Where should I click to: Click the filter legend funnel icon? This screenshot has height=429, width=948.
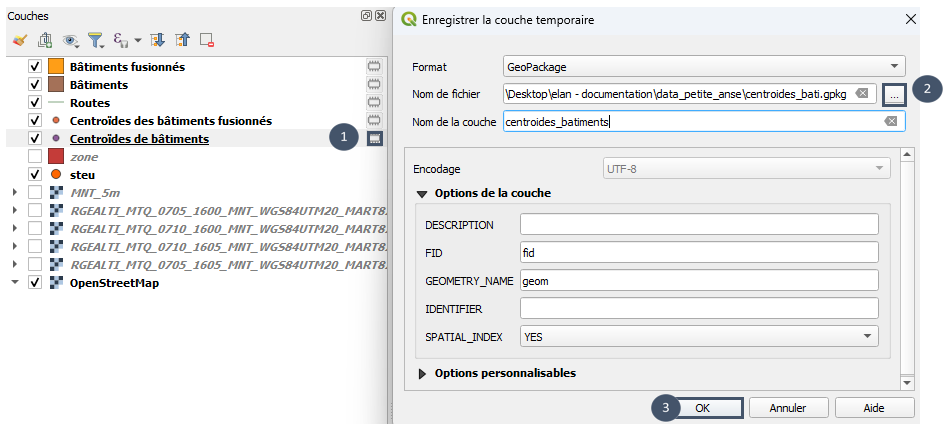click(96, 40)
